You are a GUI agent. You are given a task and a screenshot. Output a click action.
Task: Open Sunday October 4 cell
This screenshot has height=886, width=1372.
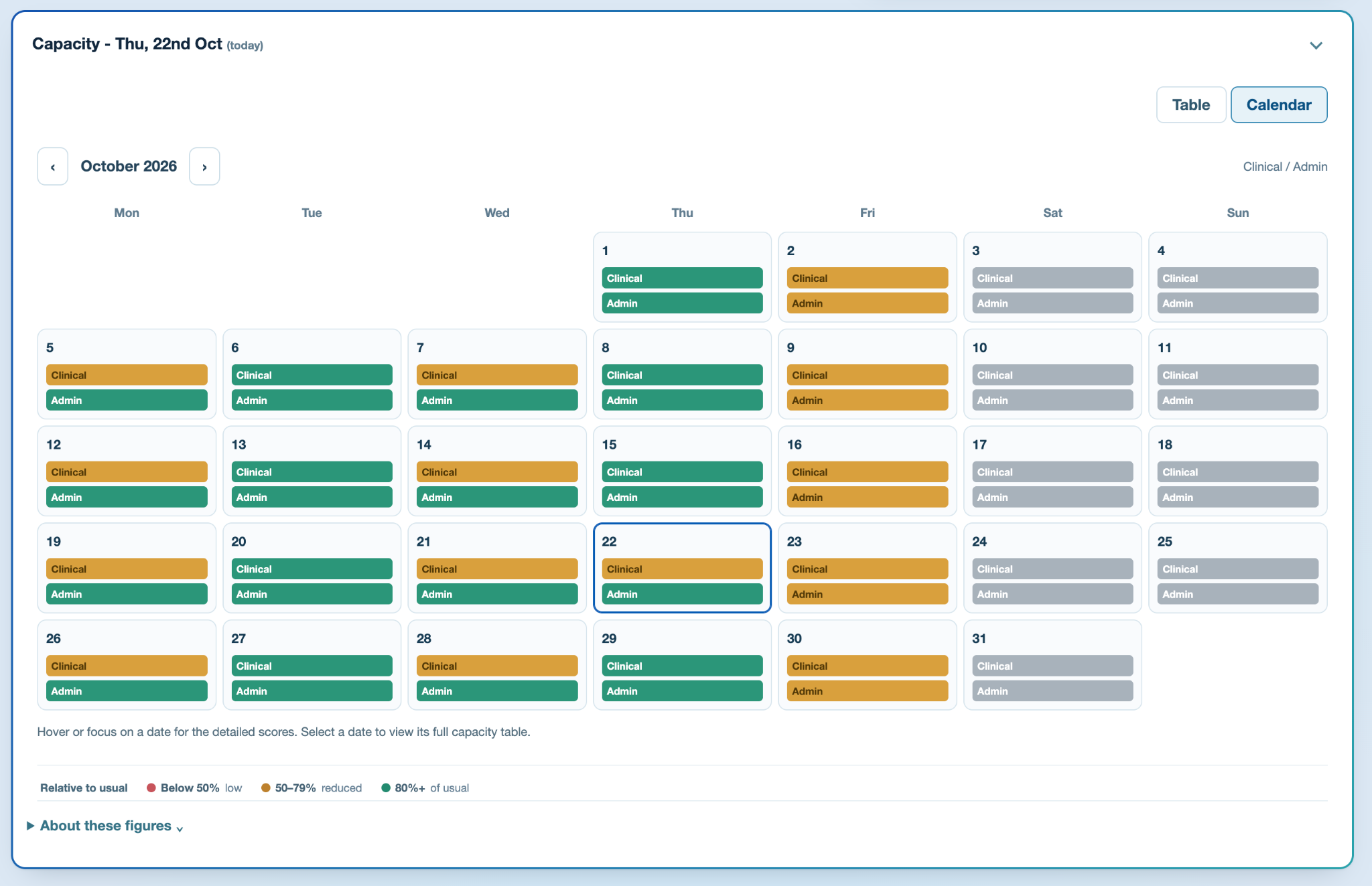1238,277
